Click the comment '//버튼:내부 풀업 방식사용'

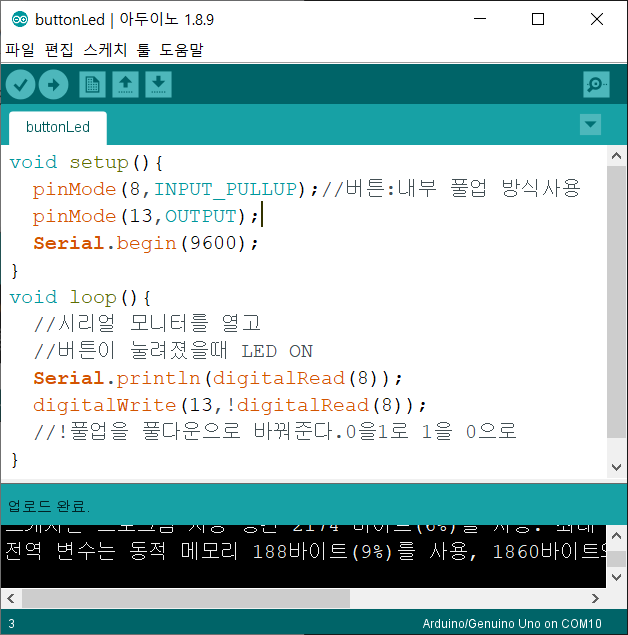coord(451,189)
